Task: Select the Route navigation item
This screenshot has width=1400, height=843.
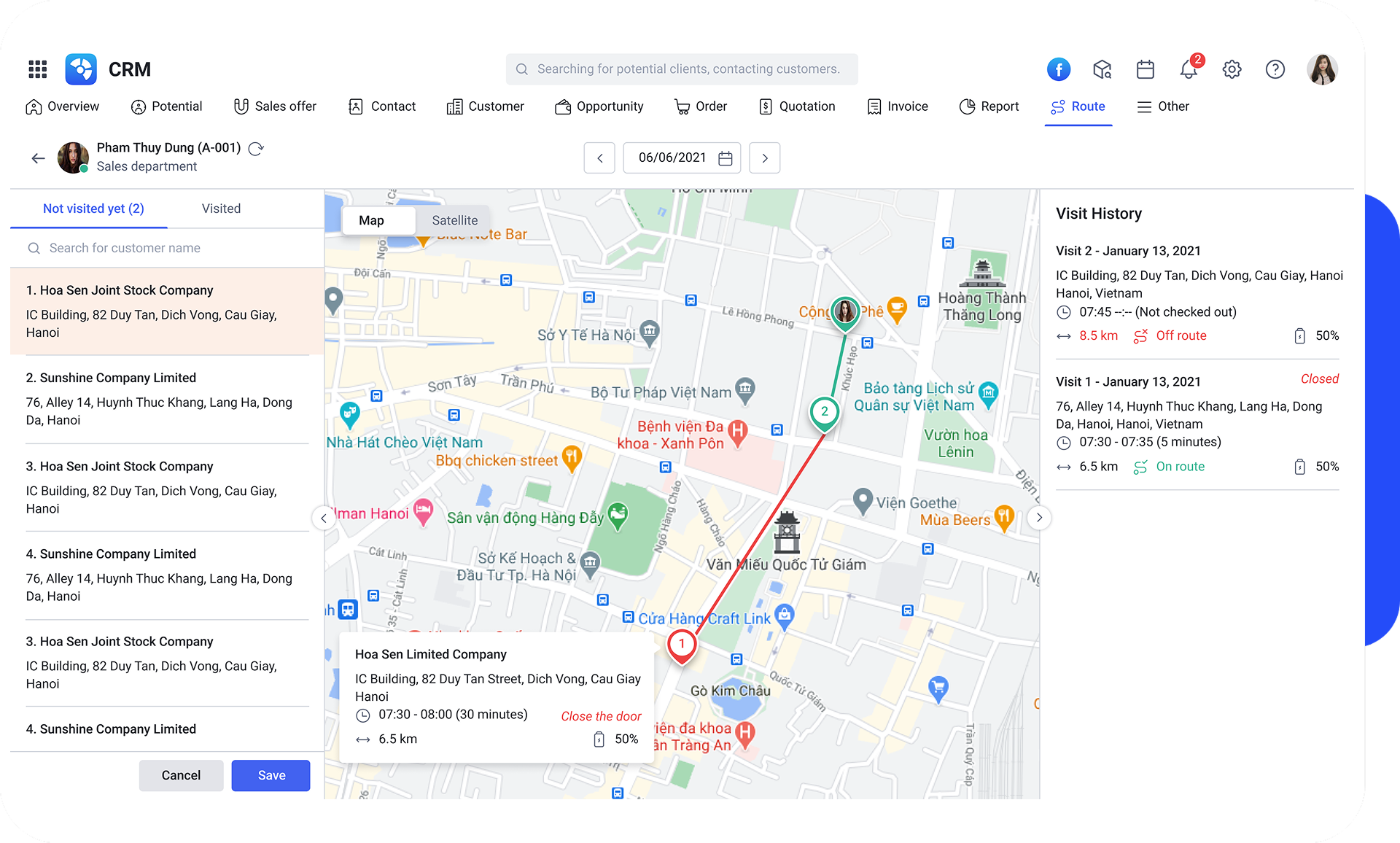Action: coord(1078,106)
